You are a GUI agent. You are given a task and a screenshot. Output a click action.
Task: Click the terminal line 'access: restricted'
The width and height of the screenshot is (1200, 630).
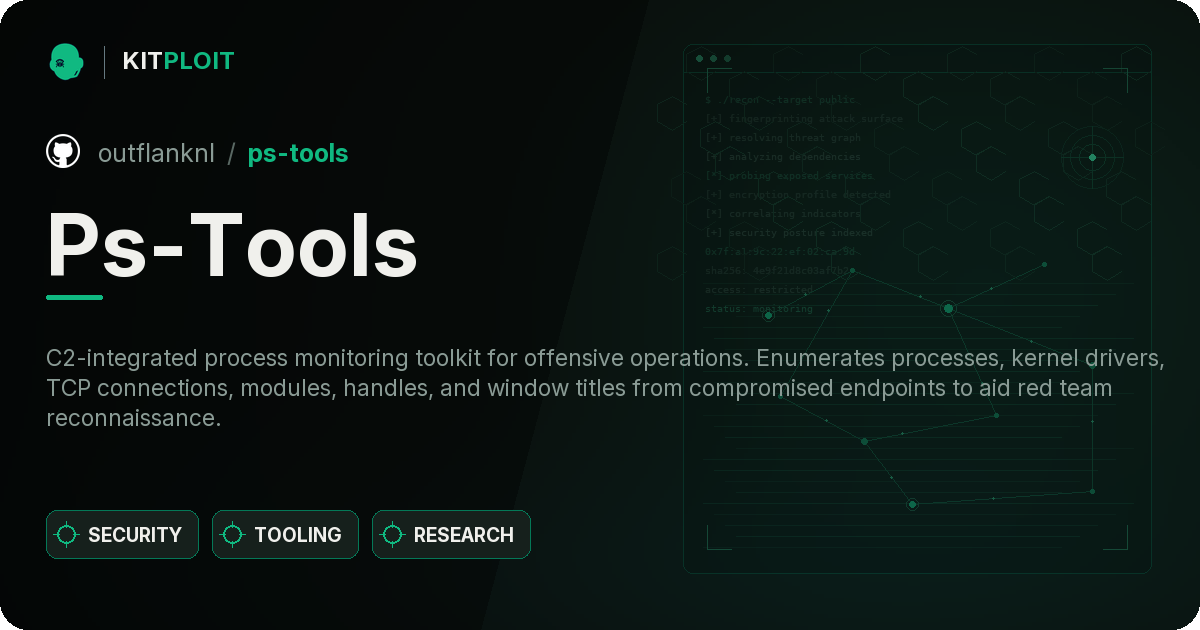click(759, 290)
